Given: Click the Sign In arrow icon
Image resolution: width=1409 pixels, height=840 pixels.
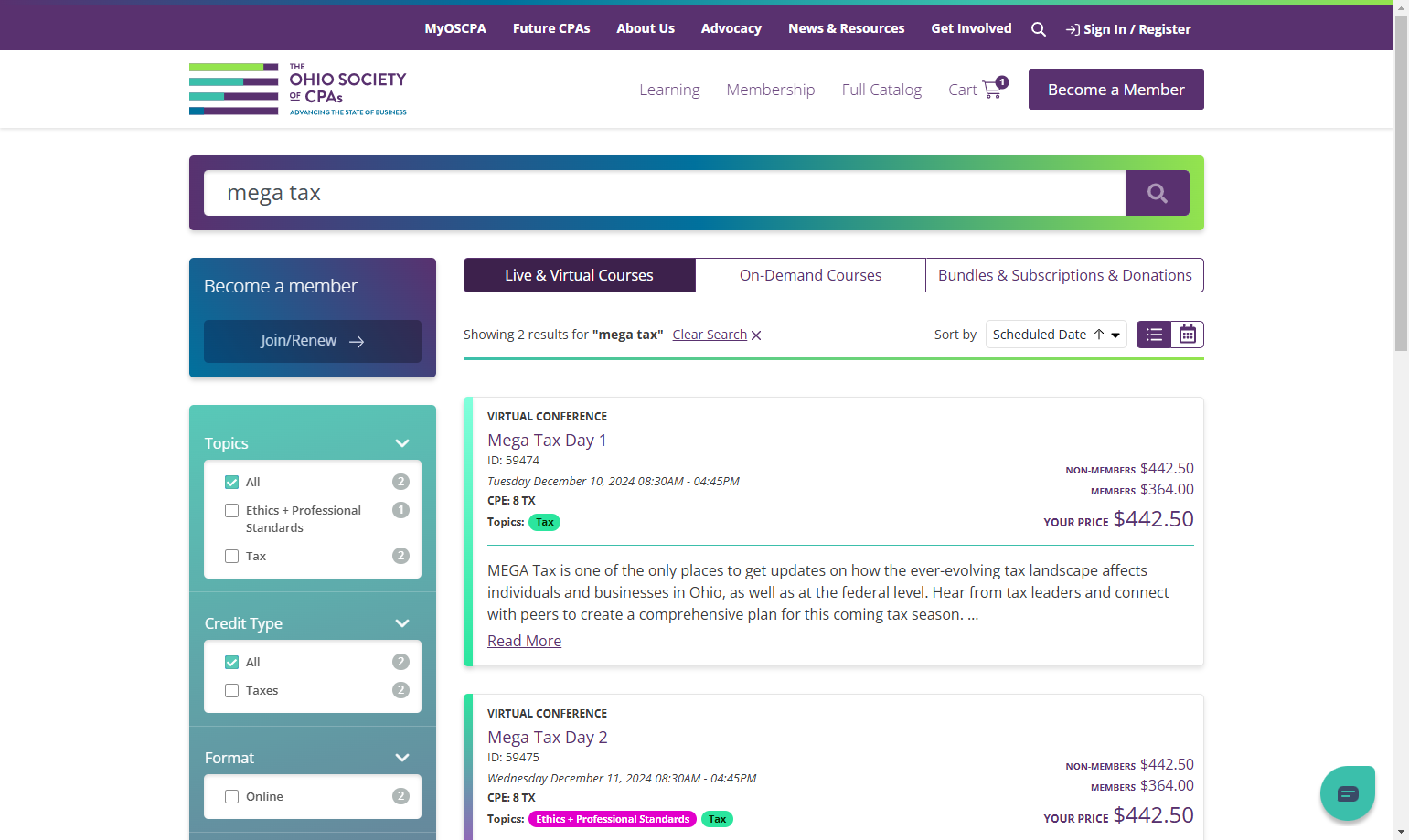Looking at the screenshot, I should pyautogui.click(x=1073, y=29).
